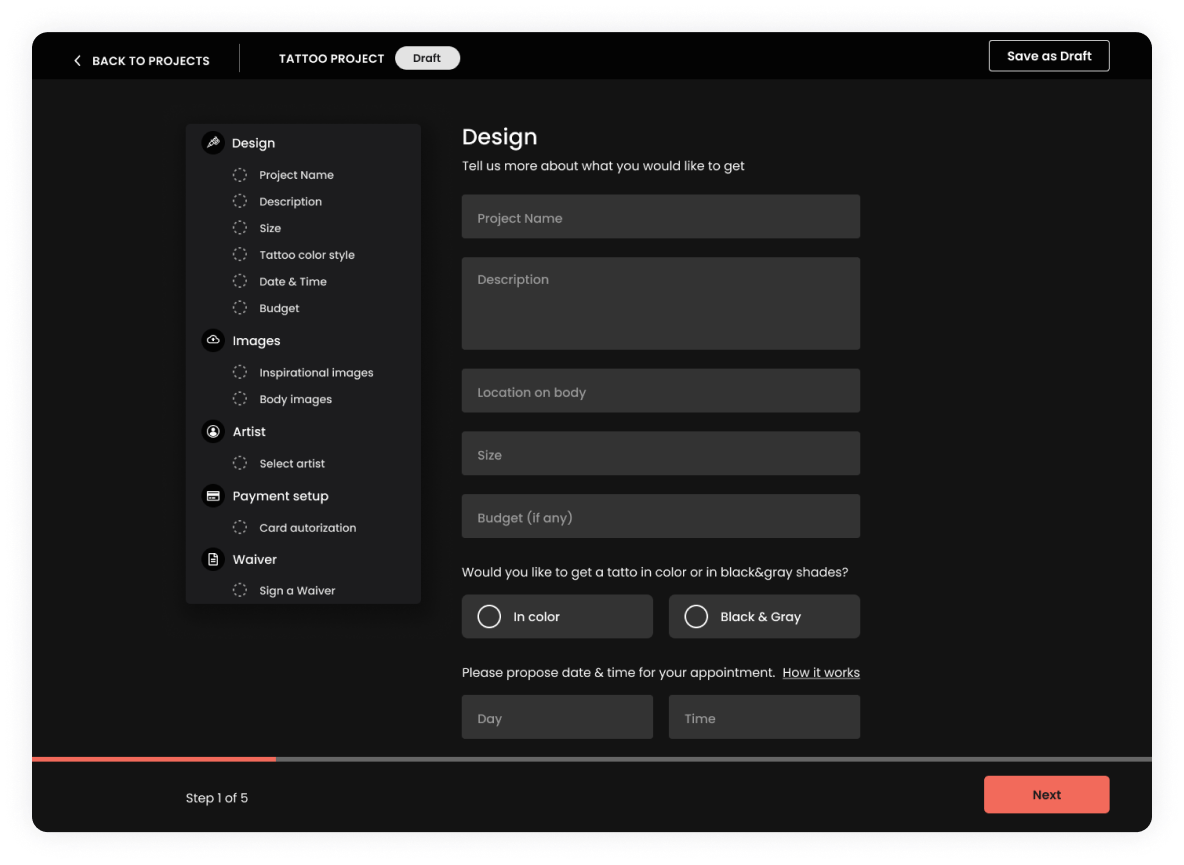The image size is (1184, 865).
Task: Click the Waiver document icon
Action: coord(213,560)
